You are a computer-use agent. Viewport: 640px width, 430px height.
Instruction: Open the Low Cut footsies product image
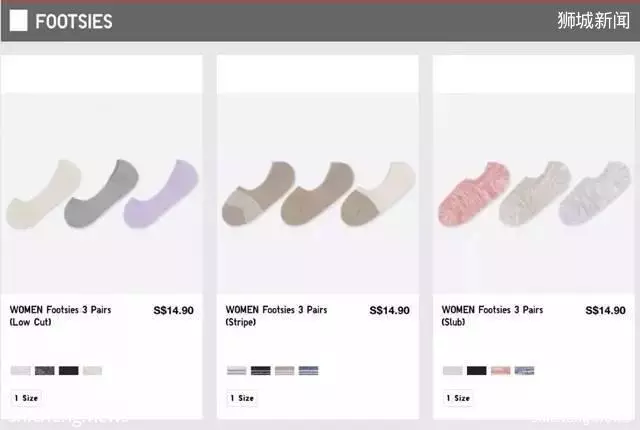[x=102, y=193]
